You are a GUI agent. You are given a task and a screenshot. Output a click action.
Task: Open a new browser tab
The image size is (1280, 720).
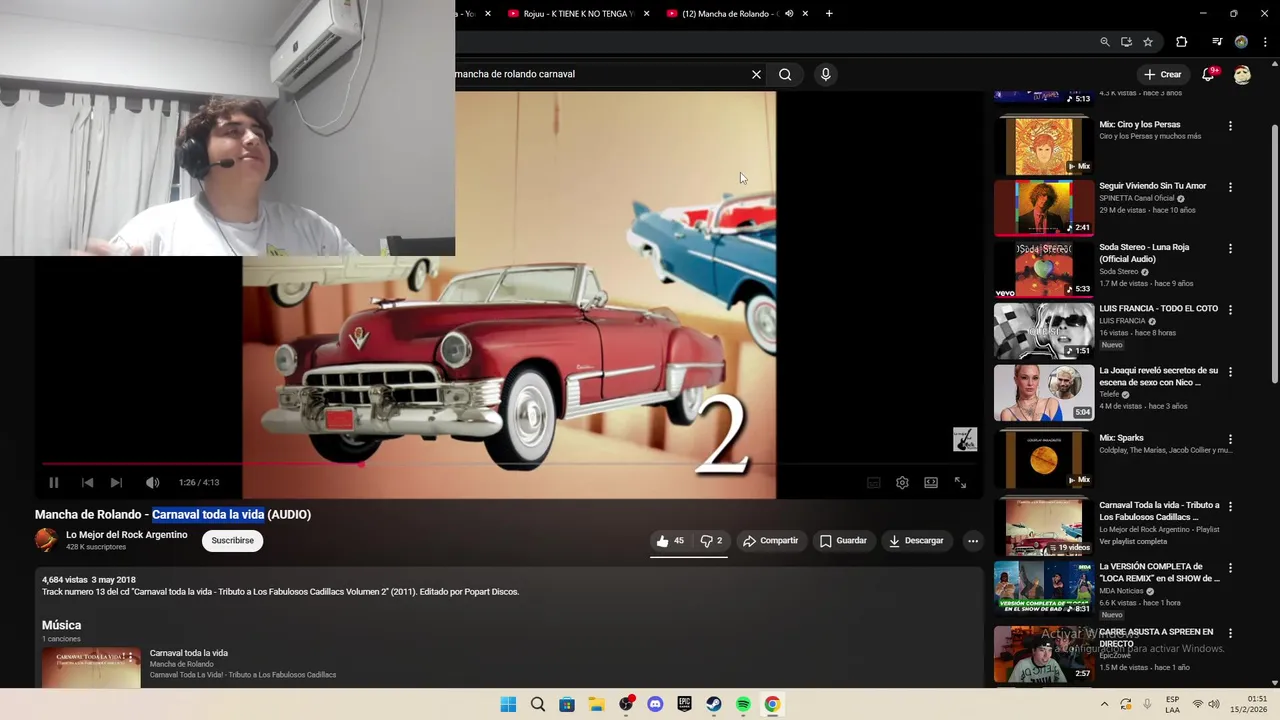(x=829, y=14)
